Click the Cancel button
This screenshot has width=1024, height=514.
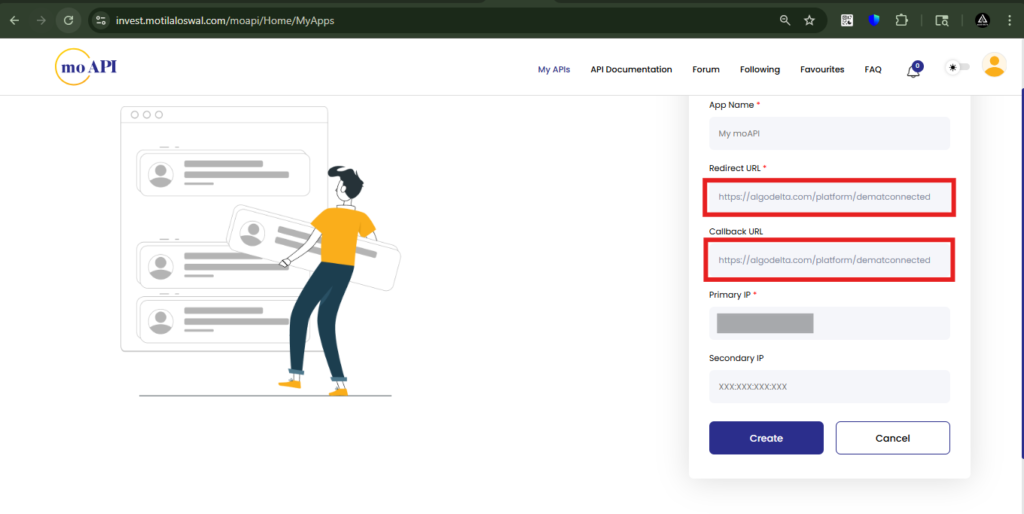(892, 438)
